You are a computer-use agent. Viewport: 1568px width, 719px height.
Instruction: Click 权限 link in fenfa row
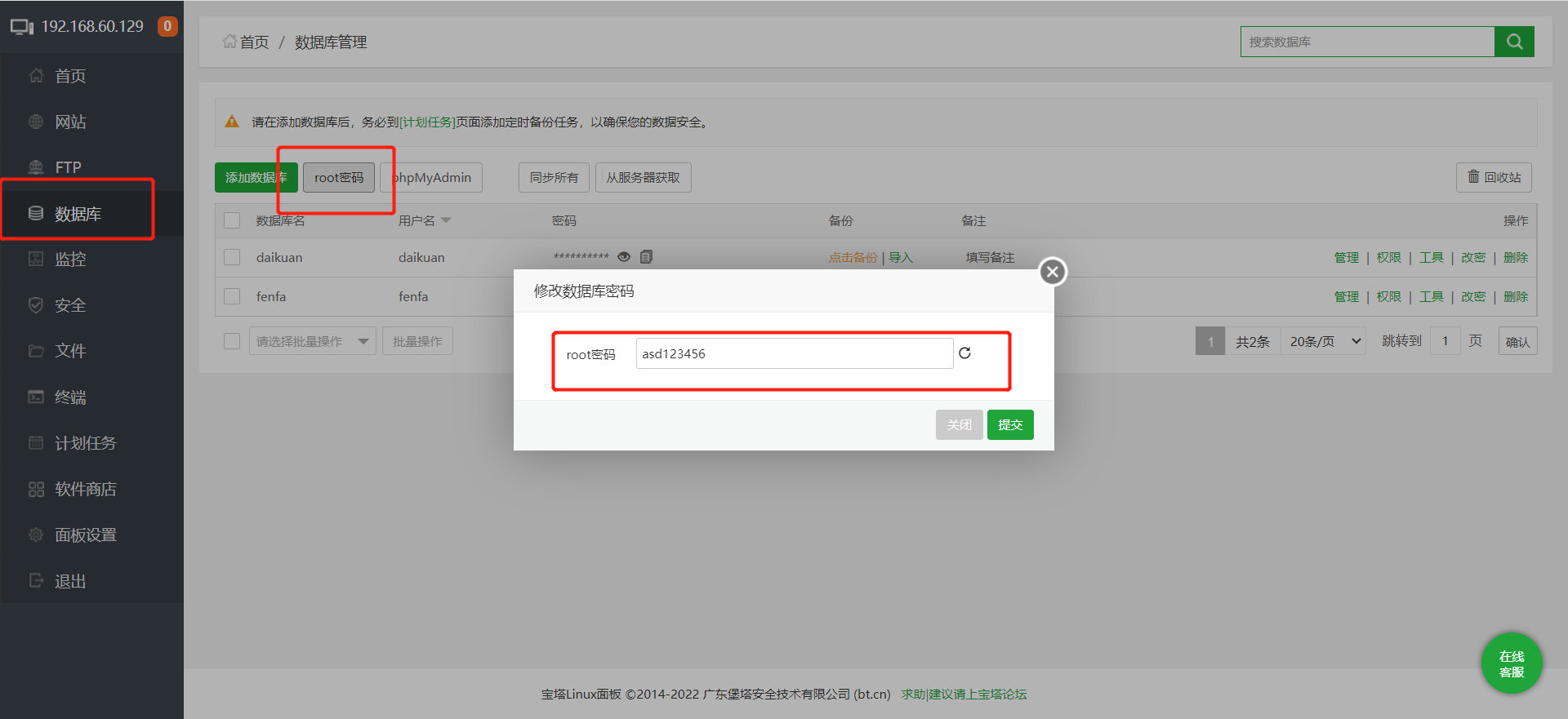[x=1388, y=296]
